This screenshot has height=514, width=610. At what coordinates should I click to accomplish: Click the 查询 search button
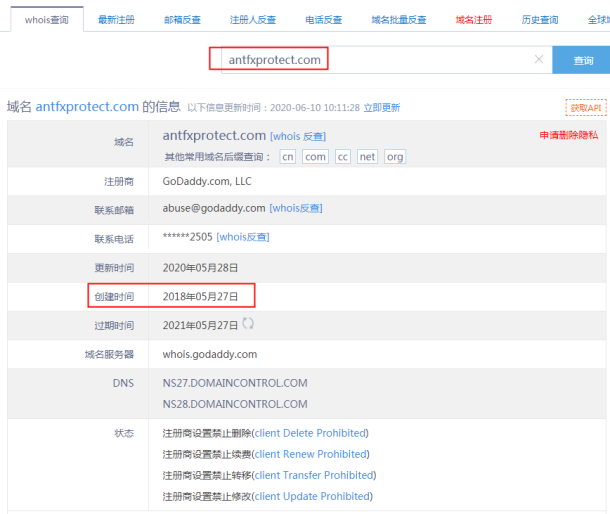click(x=581, y=60)
